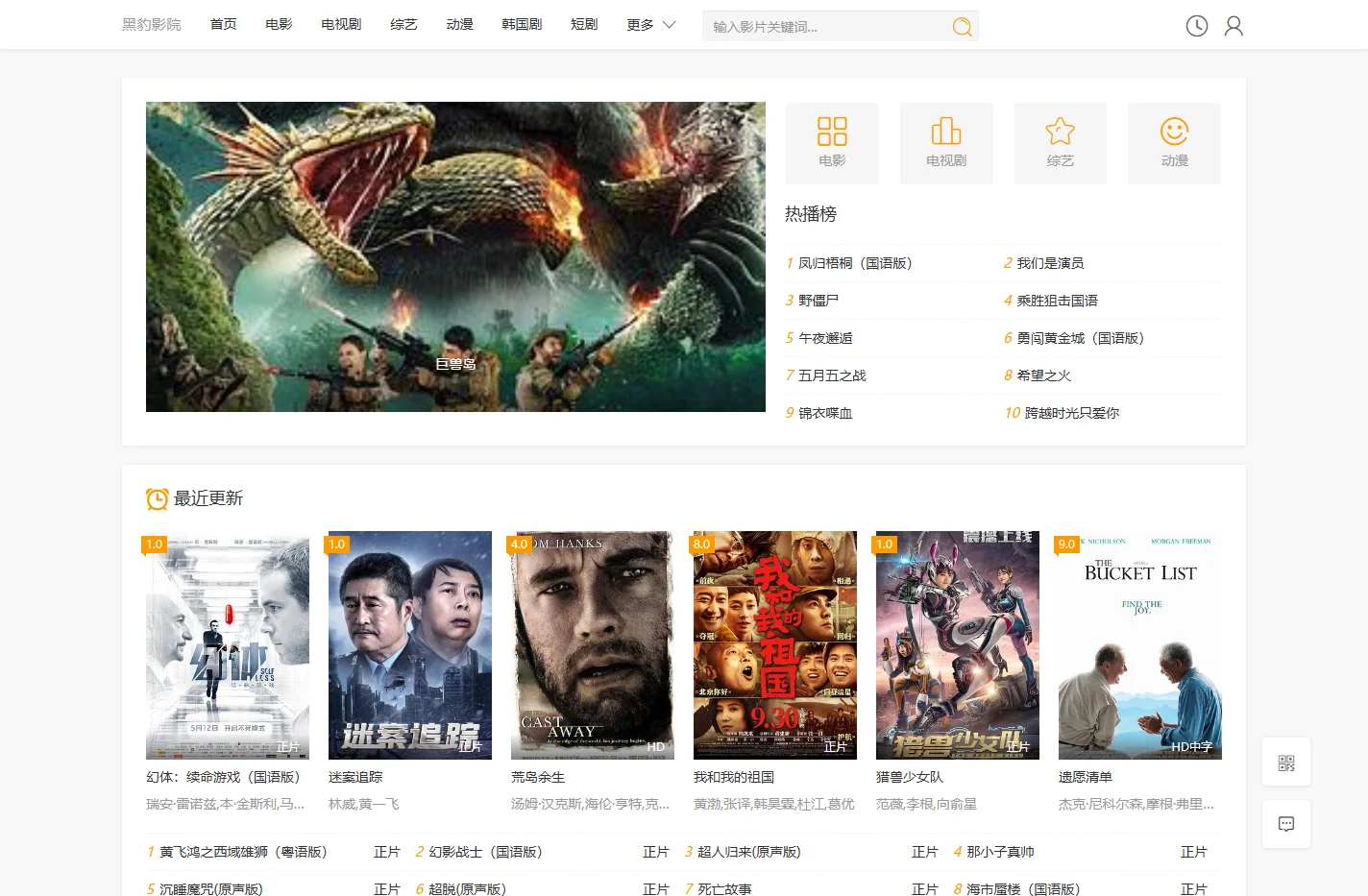
Task: Open the 动漫 smiley category tile
Action: point(1174,143)
